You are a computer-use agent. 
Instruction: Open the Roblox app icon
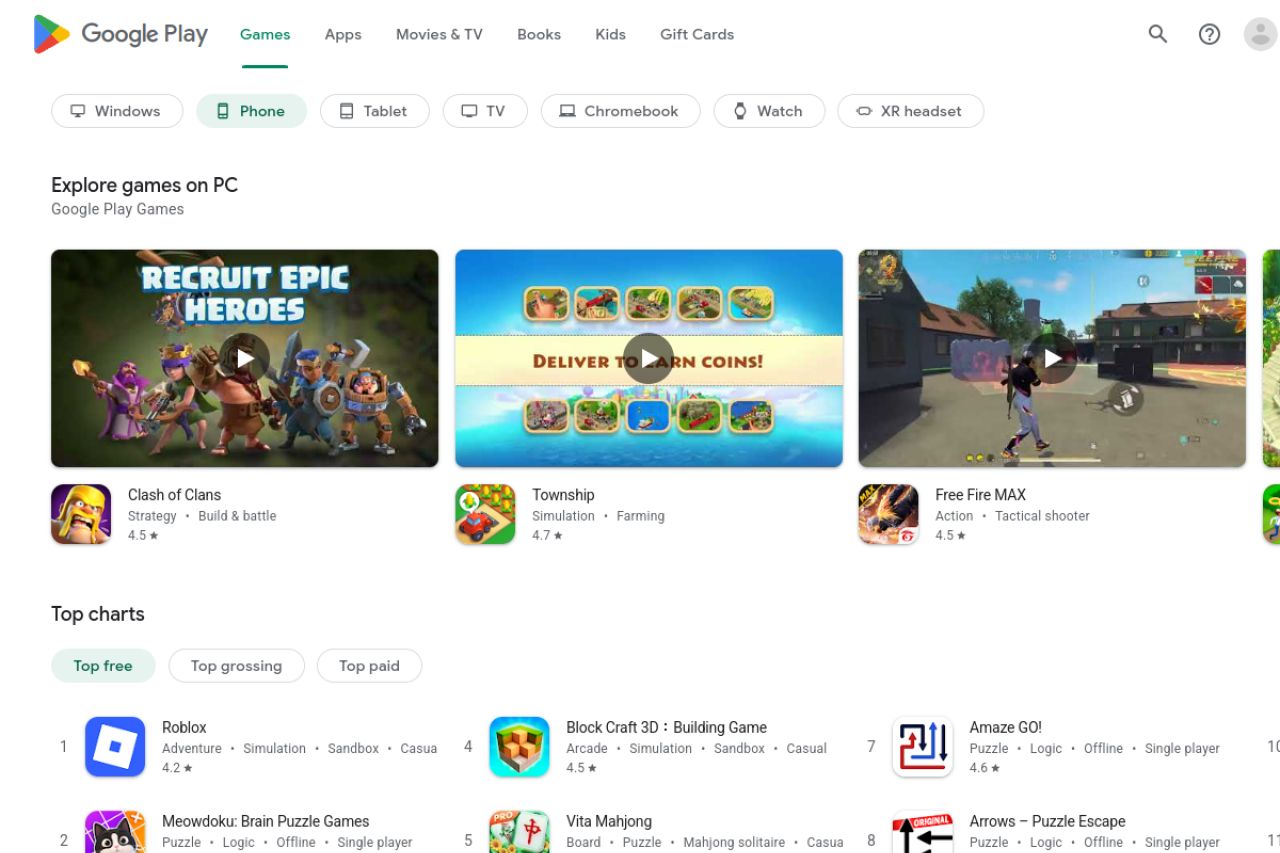[x=115, y=747]
